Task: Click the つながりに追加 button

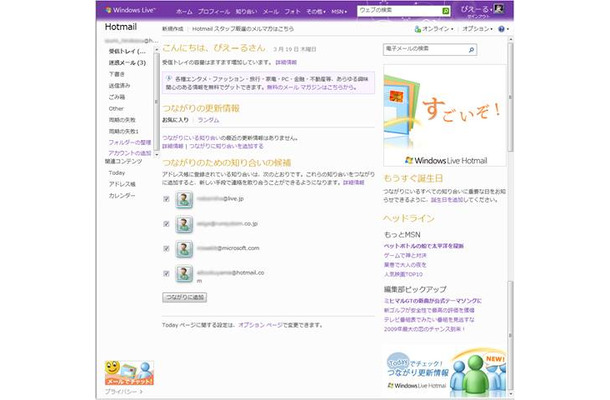Action: tap(184, 297)
